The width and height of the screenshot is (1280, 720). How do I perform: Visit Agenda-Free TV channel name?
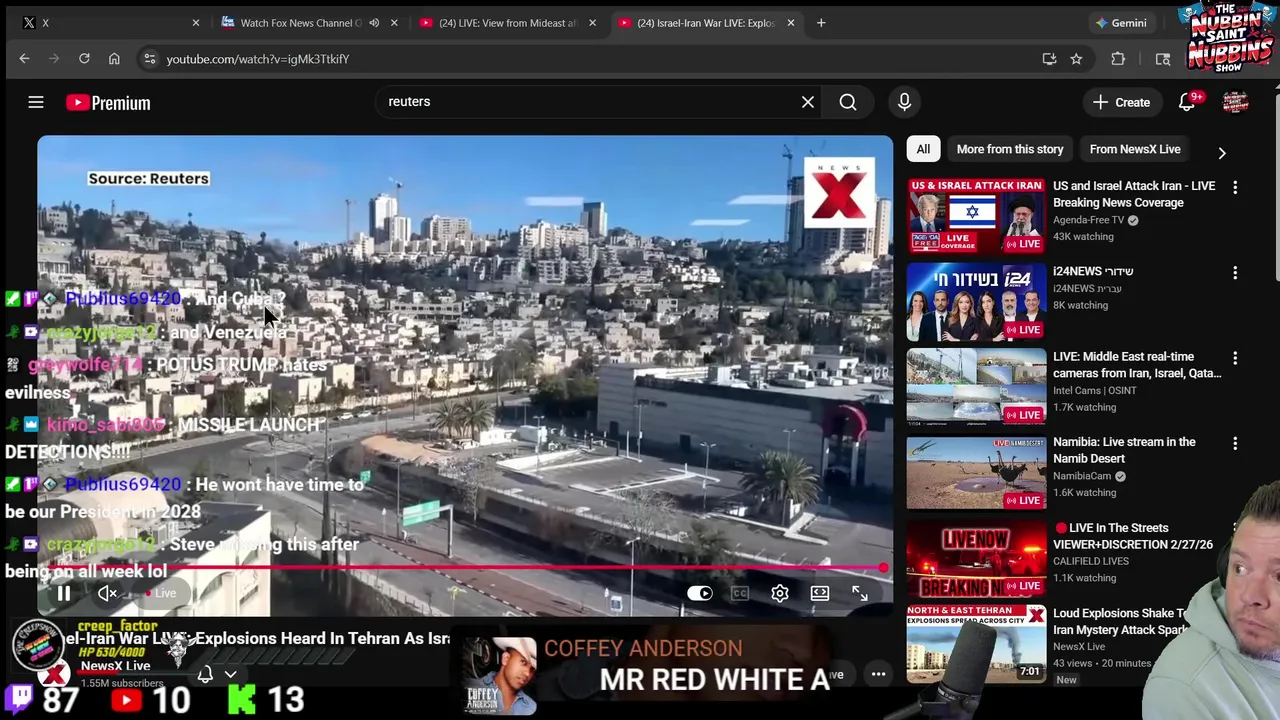click(1089, 220)
